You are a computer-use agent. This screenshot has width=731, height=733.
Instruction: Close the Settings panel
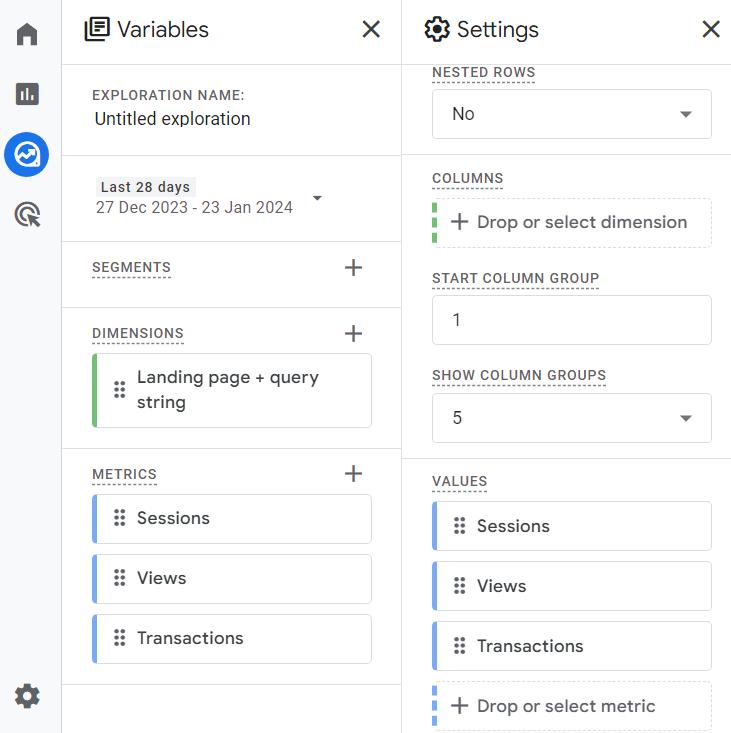tap(711, 30)
